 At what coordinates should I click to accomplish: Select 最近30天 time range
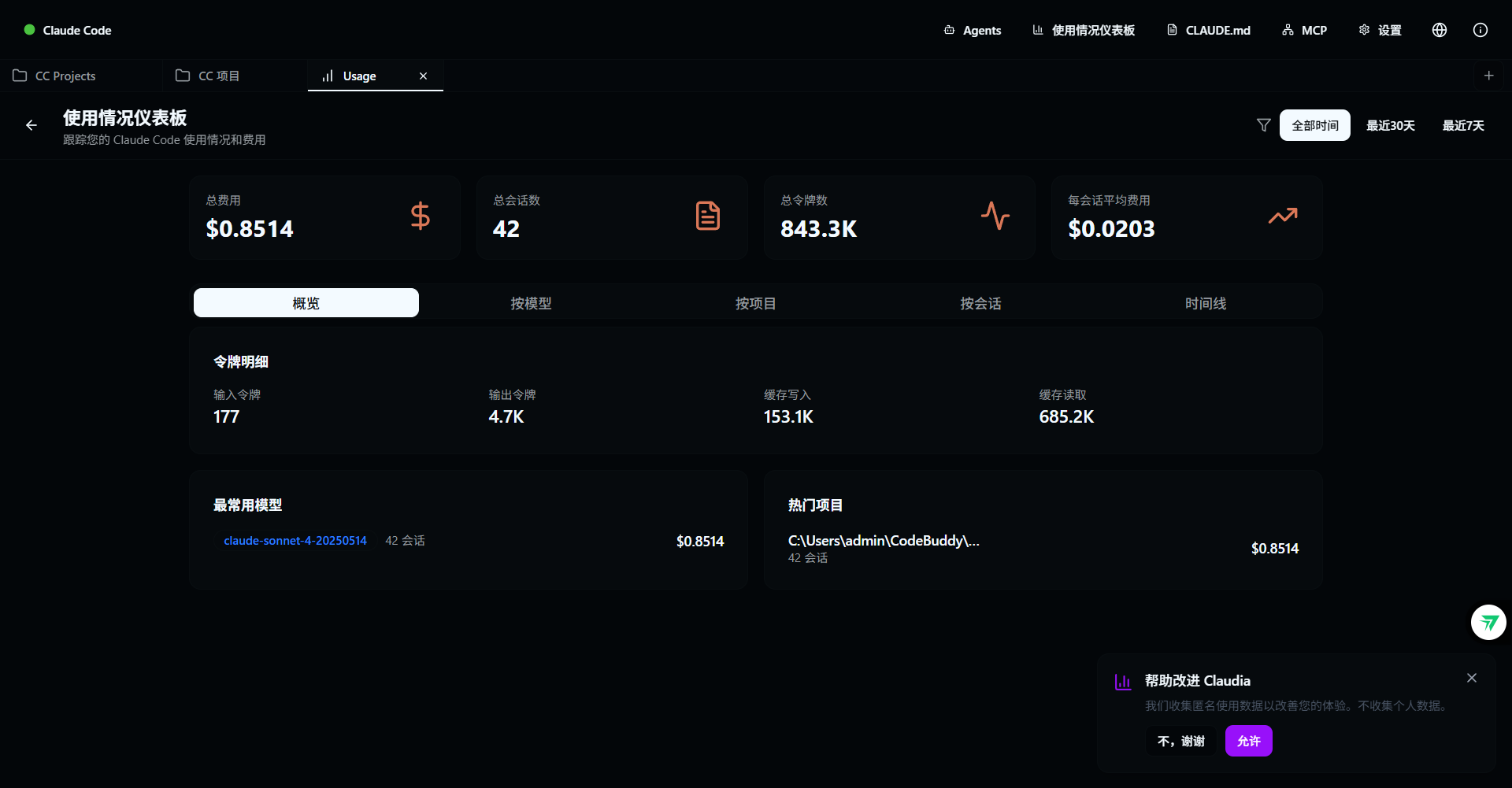coord(1390,125)
